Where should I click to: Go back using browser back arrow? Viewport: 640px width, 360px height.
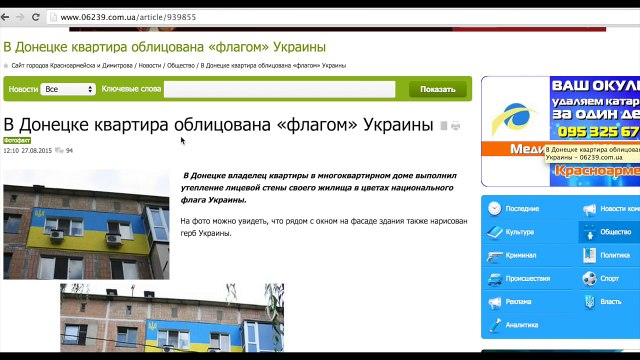click(5, 17)
